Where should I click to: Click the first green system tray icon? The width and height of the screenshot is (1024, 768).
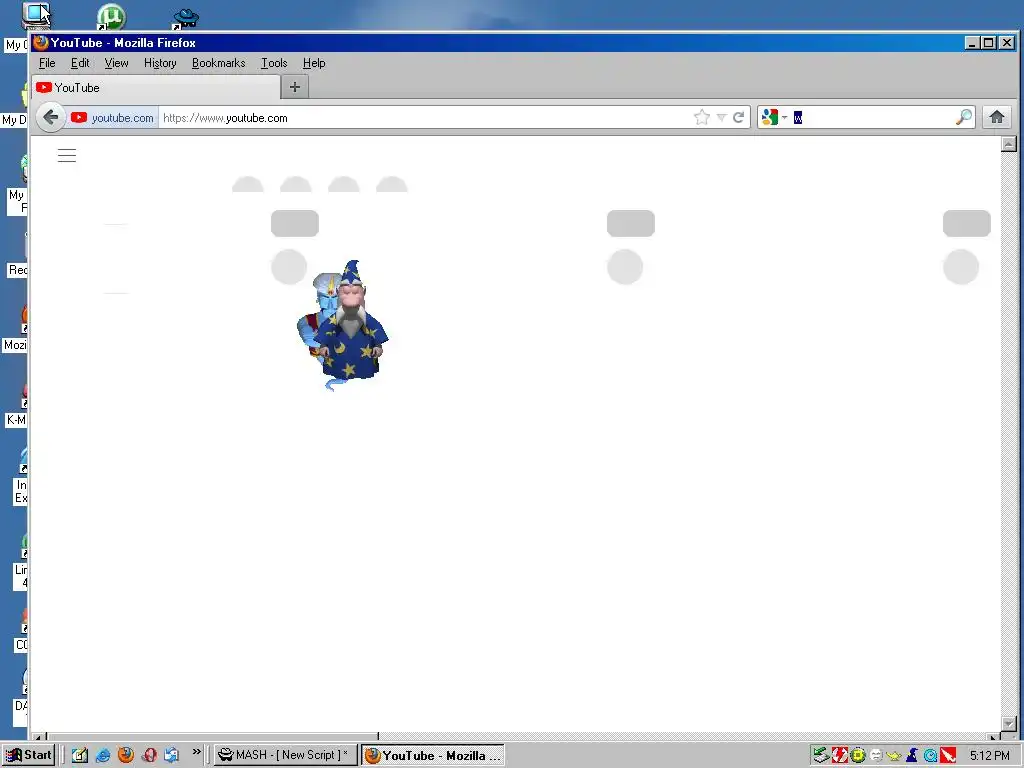click(x=821, y=756)
